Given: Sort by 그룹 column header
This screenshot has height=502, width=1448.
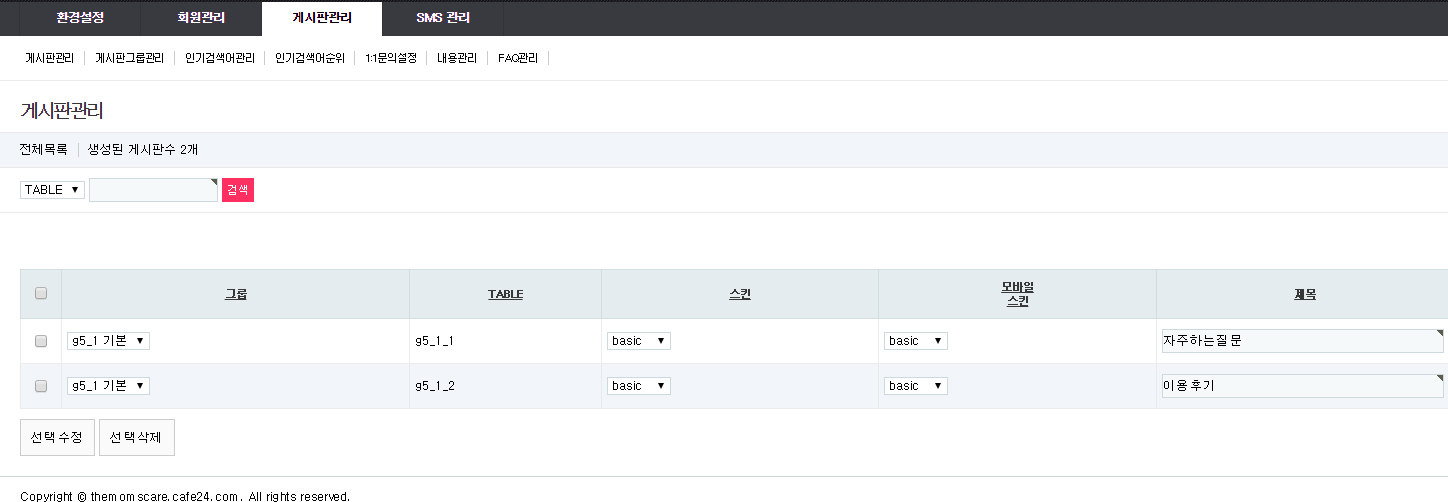Looking at the screenshot, I should [x=236, y=294].
